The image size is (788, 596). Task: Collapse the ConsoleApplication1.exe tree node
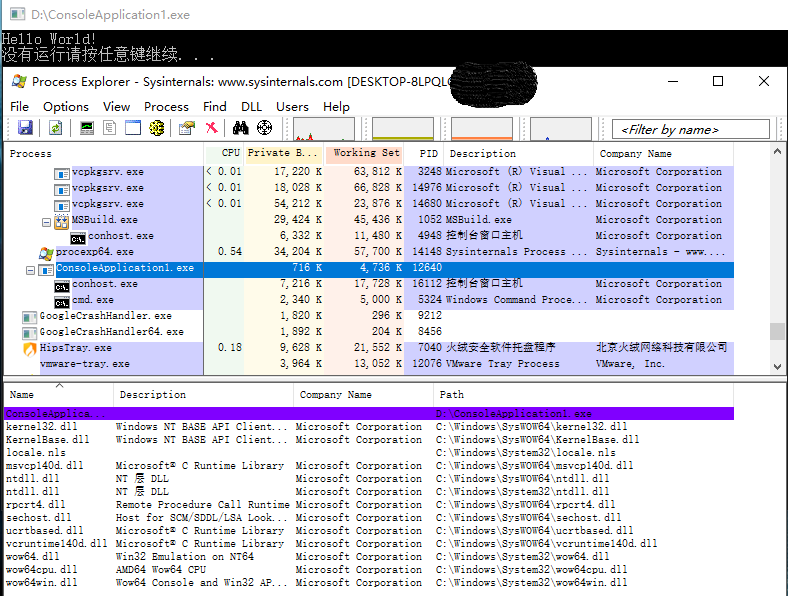(x=30, y=269)
